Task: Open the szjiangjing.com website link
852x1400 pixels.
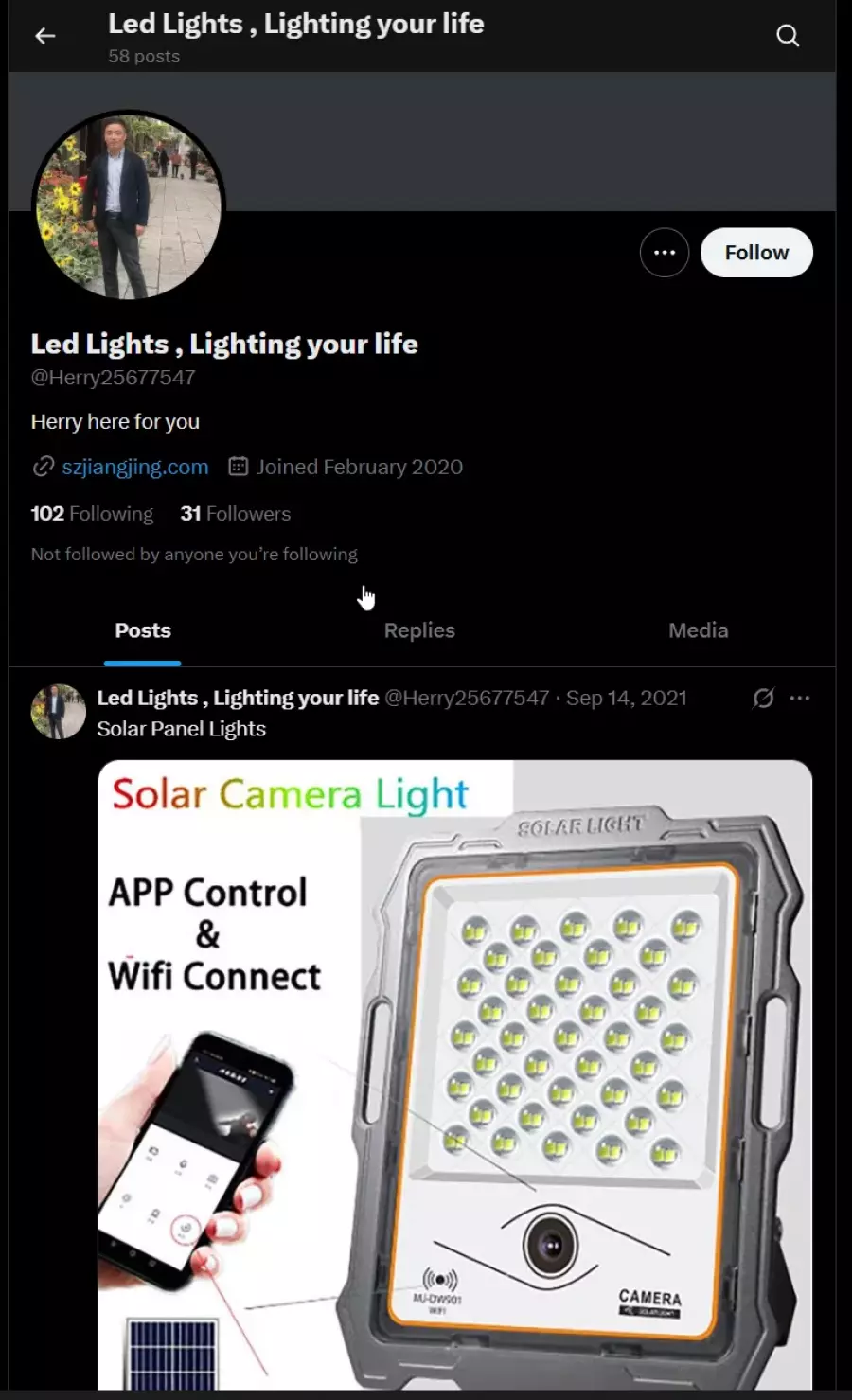Action: (x=135, y=467)
